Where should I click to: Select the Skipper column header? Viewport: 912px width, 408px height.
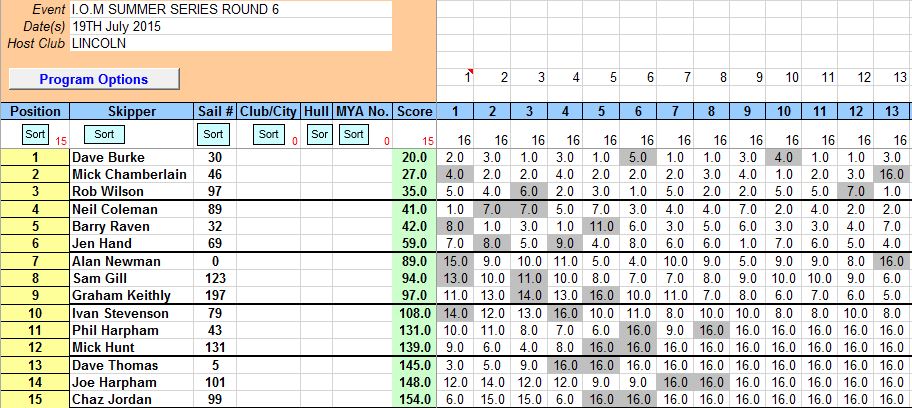click(130, 111)
